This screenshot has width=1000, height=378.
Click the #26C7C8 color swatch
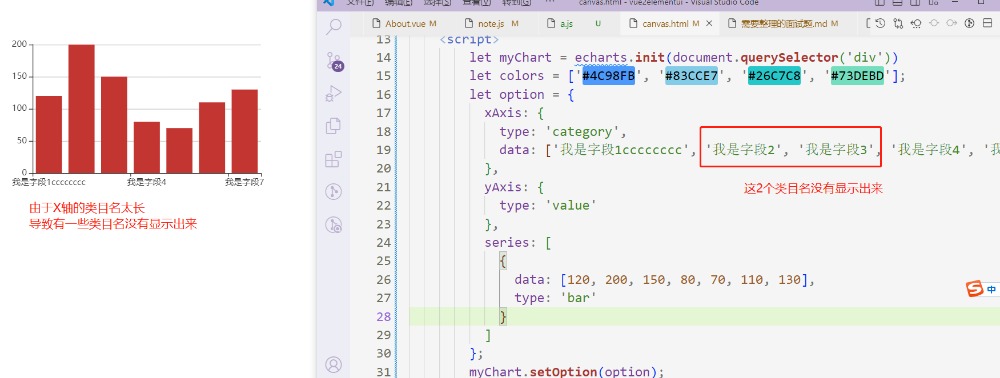(x=774, y=76)
